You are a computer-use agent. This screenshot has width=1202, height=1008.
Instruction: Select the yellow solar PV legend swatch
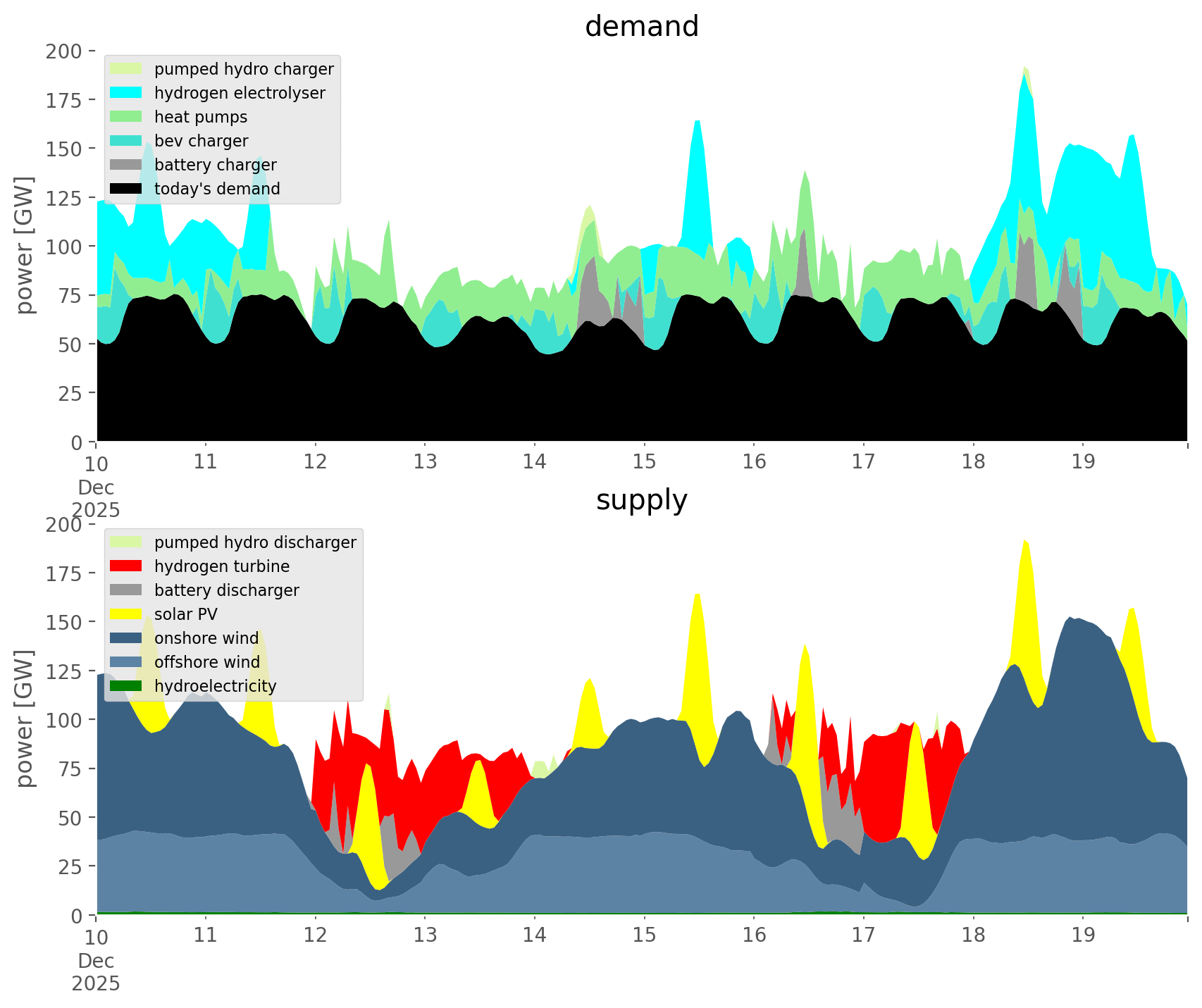[127, 614]
